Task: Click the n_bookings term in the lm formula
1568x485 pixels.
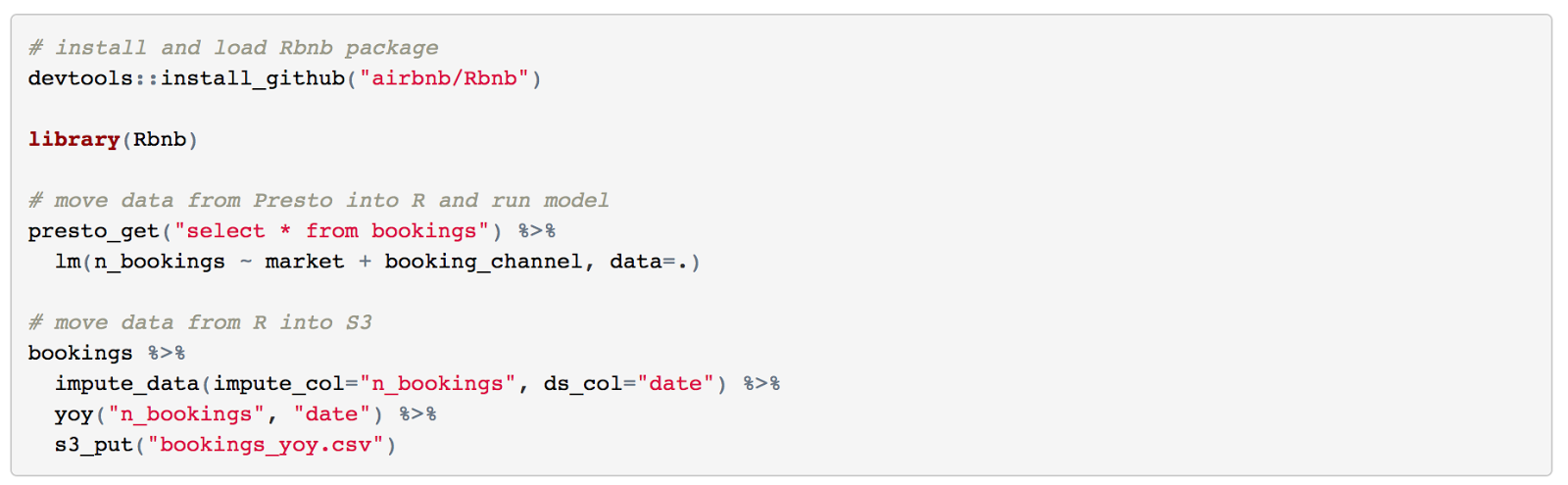Action: (x=160, y=262)
